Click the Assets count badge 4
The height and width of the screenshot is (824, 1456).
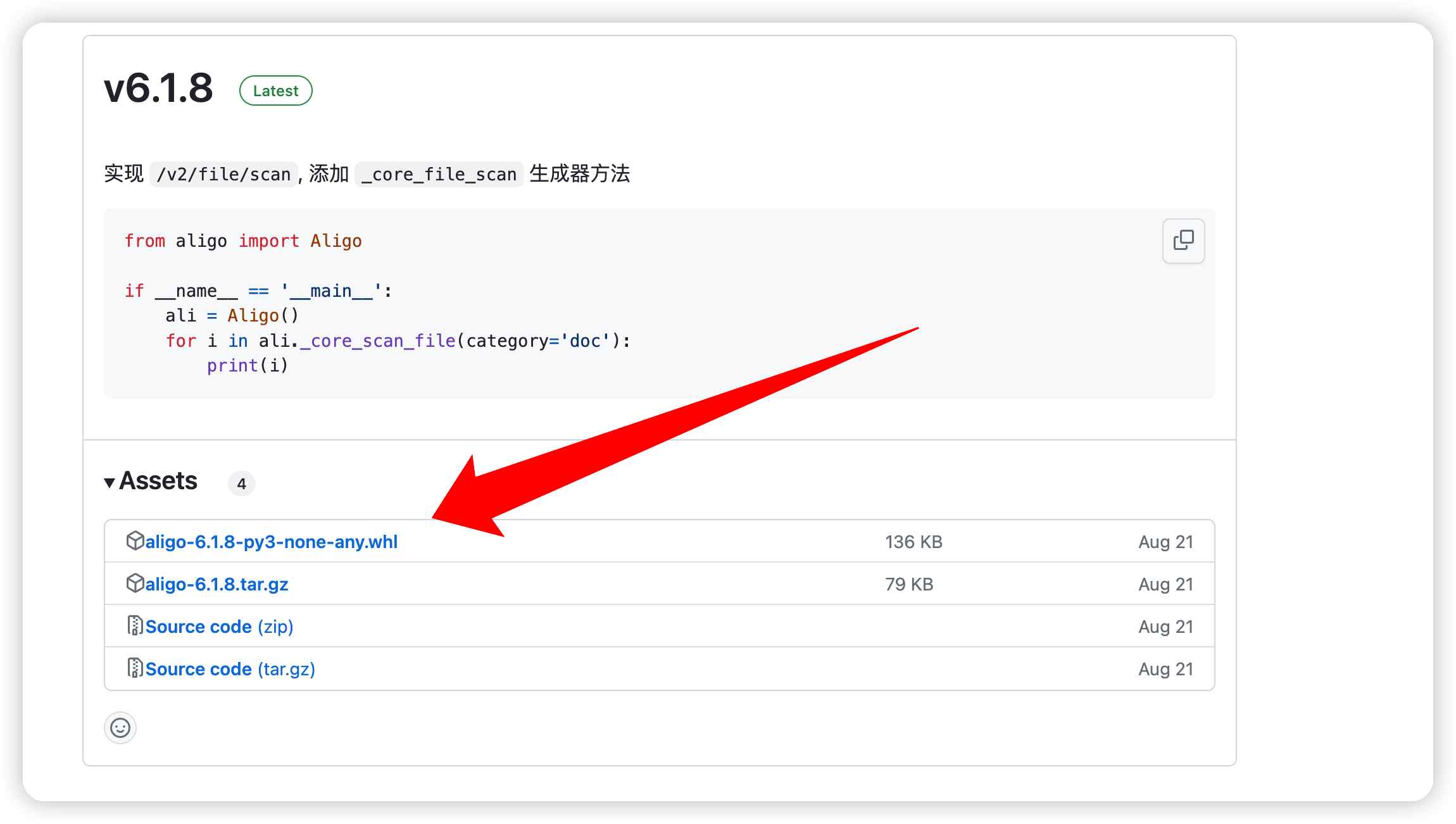pyautogui.click(x=242, y=484)
